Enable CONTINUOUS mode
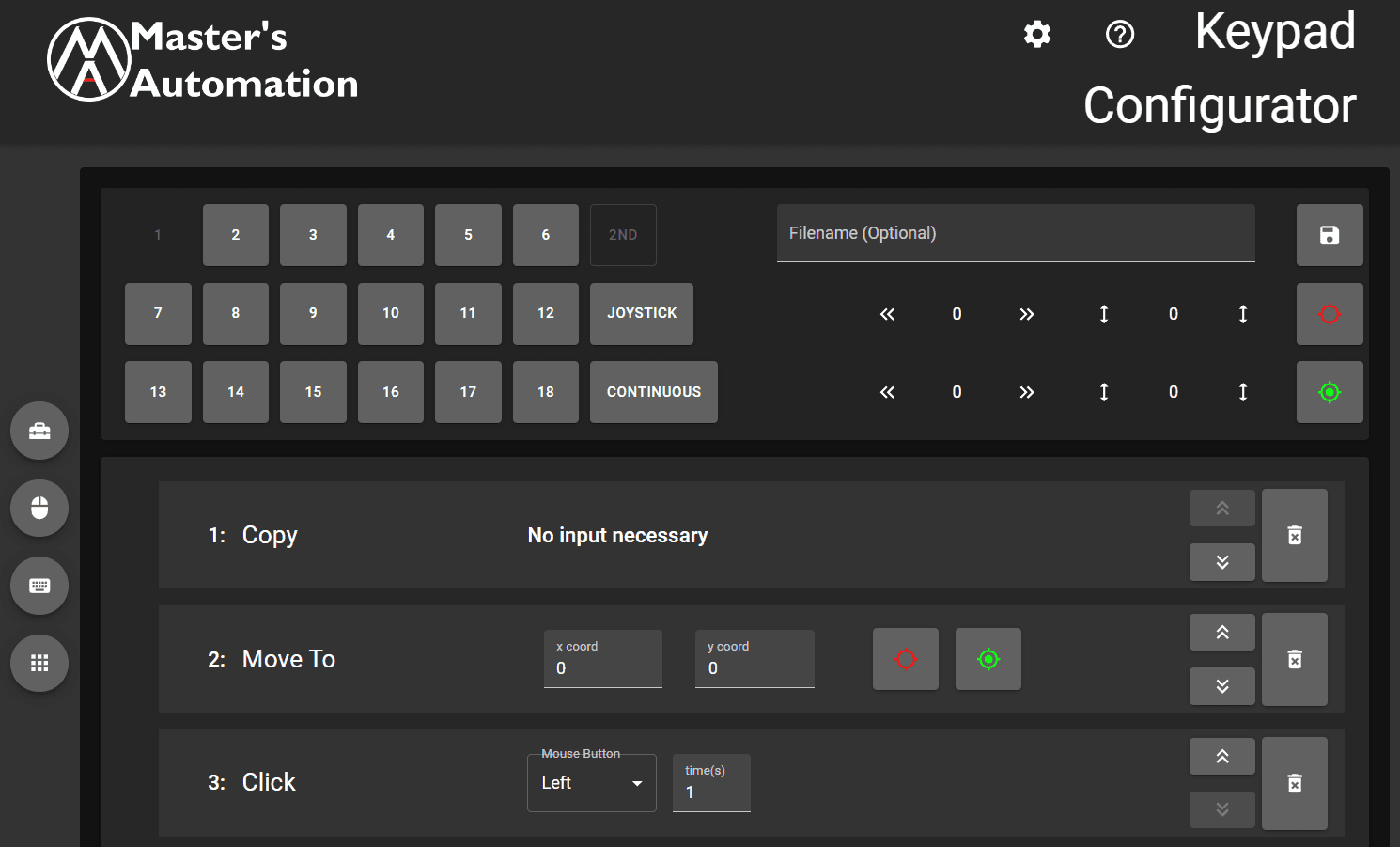The width and height of the screenshot is (1400, 847). click(x=654, y=391)
